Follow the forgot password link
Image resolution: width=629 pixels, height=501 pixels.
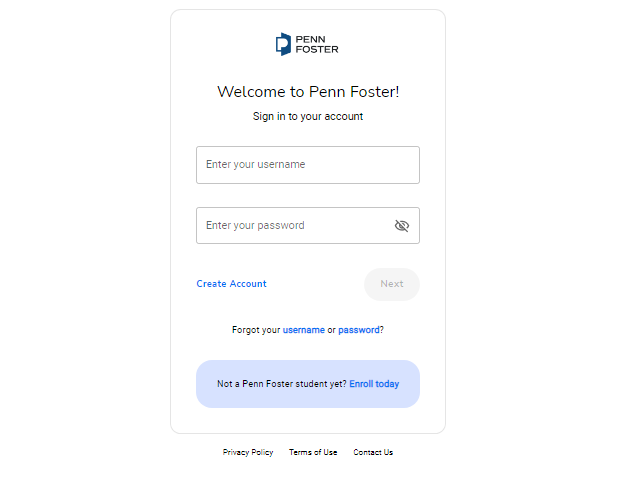pyautogui.click(x=359, y=330)
